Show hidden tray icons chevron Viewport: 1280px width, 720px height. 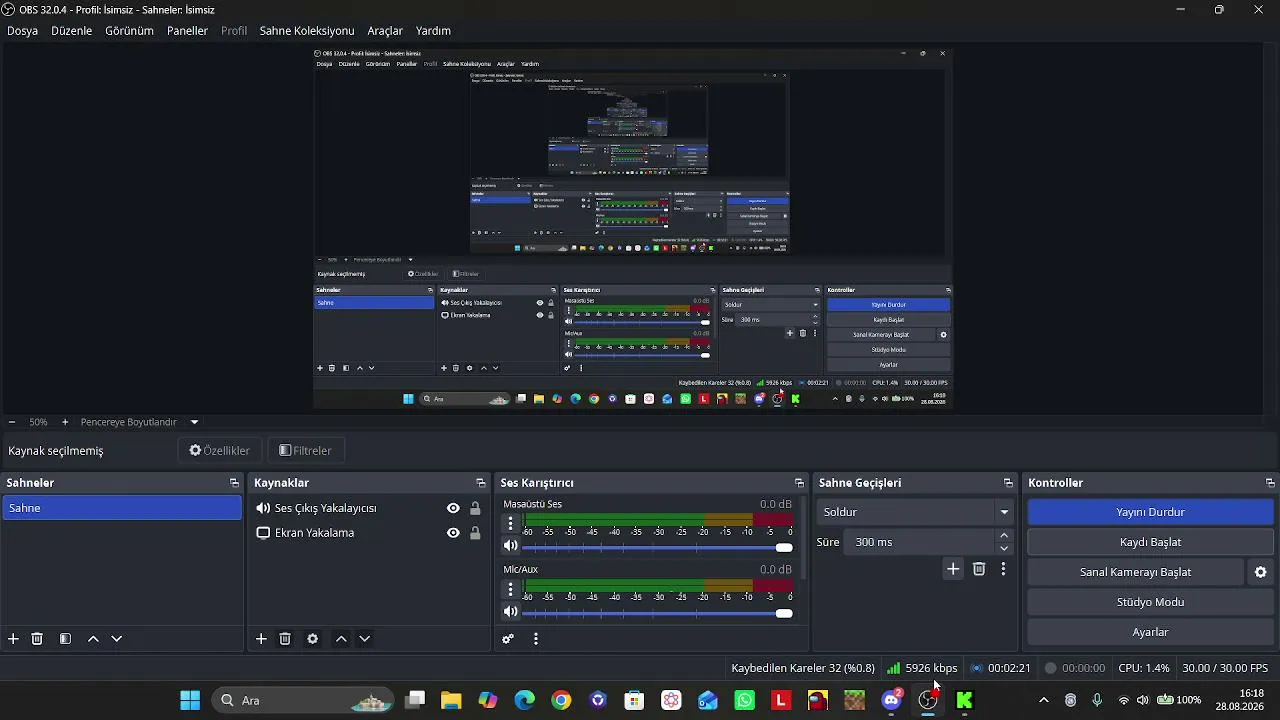pyautogui.click(x=1044, y=700)
